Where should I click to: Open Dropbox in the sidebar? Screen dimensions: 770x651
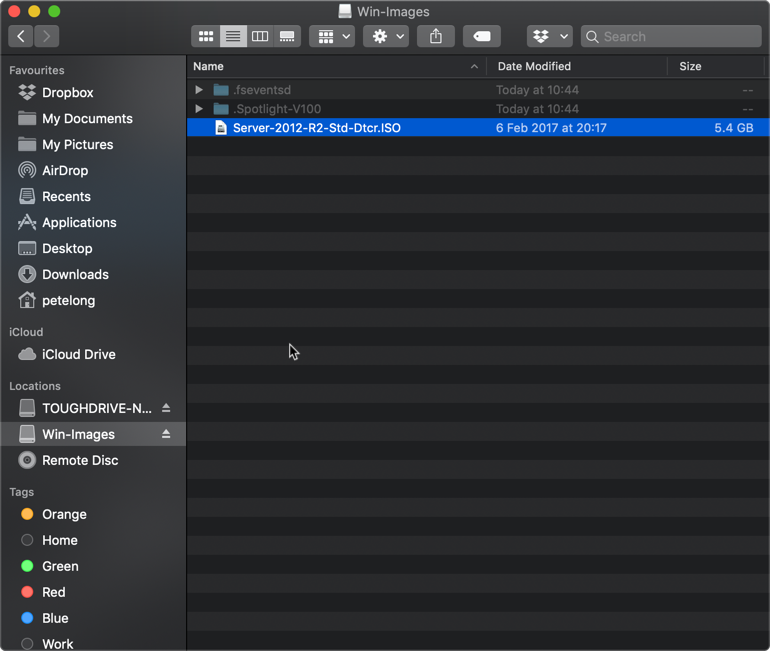click(93, 92)
